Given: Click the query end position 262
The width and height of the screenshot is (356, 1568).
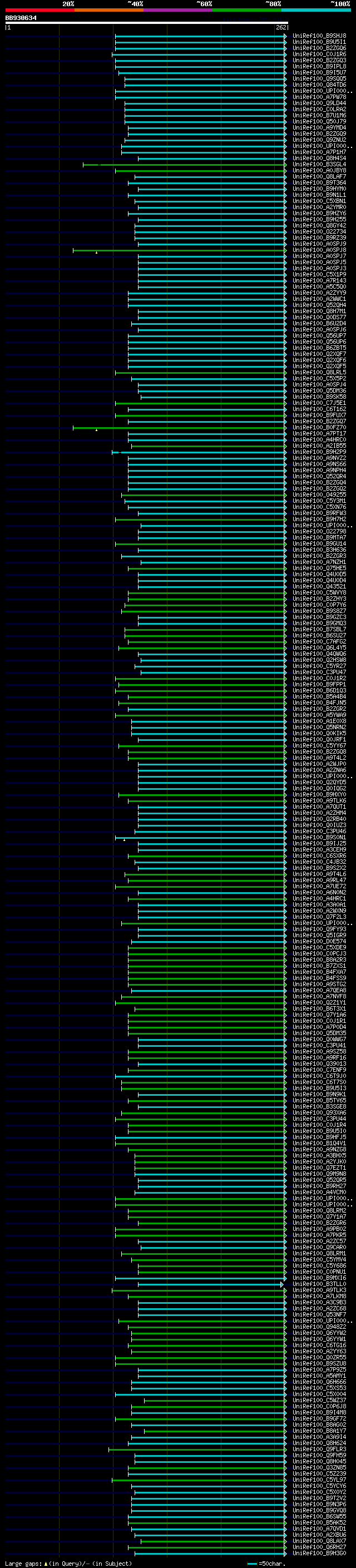Looking at the screenshot, I should point(281,27).
